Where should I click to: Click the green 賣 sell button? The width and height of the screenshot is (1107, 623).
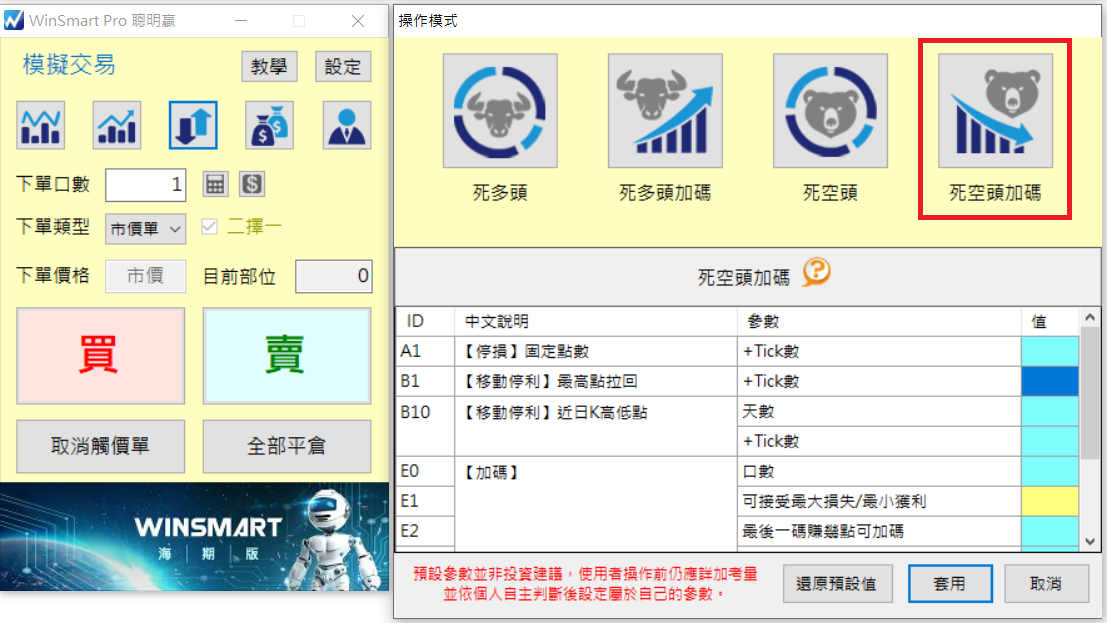point(287,355)
